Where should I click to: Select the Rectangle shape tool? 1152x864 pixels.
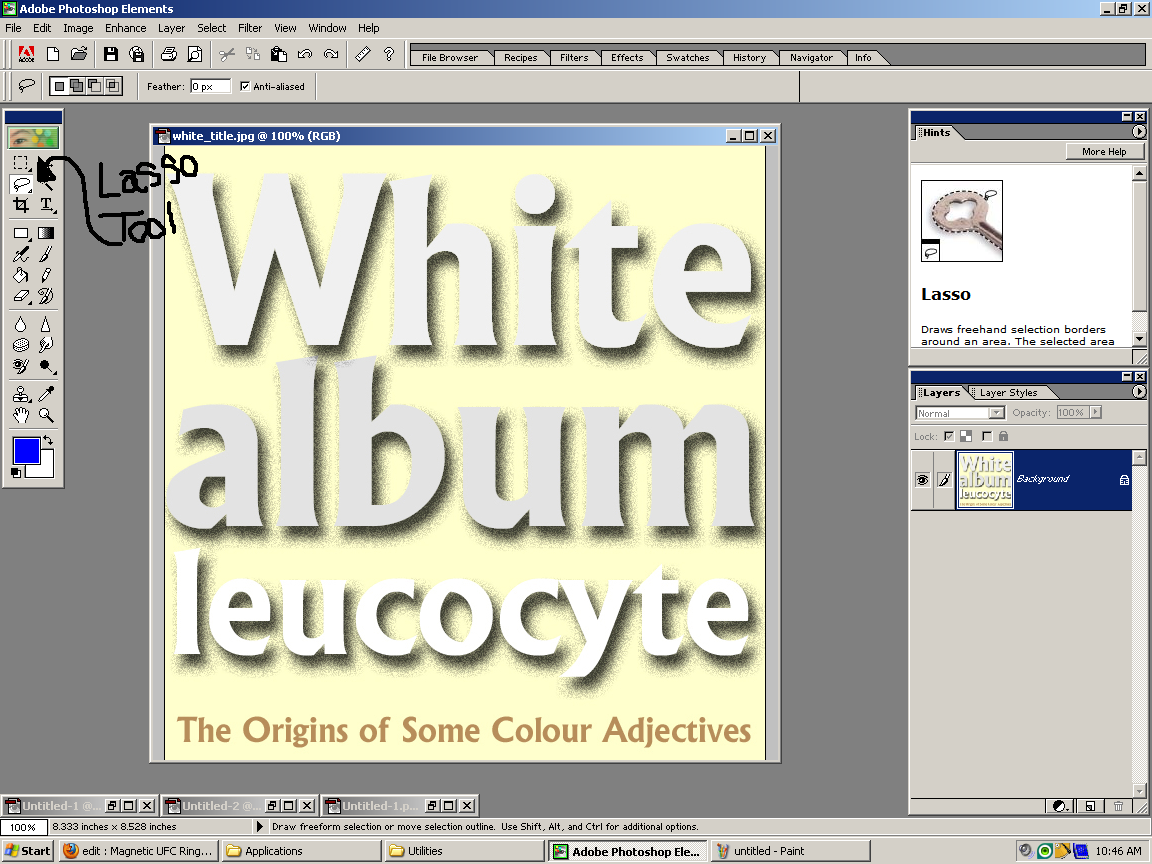point(21,234)
